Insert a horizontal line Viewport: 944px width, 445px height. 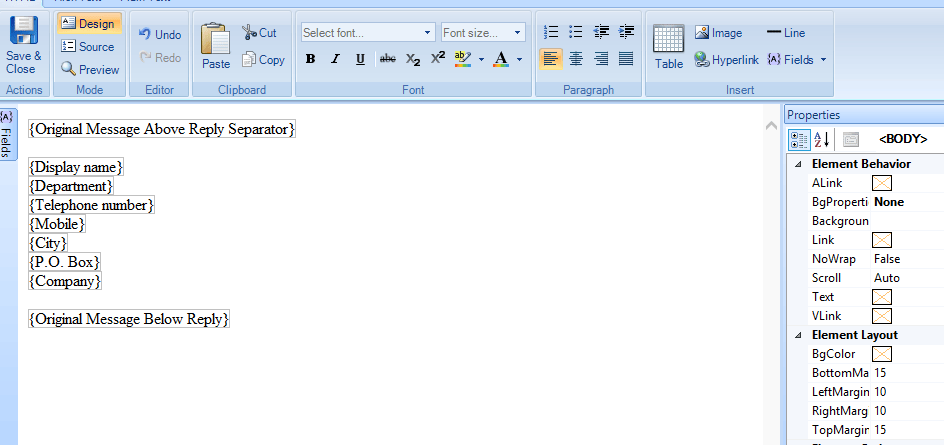tap(786, 33)
